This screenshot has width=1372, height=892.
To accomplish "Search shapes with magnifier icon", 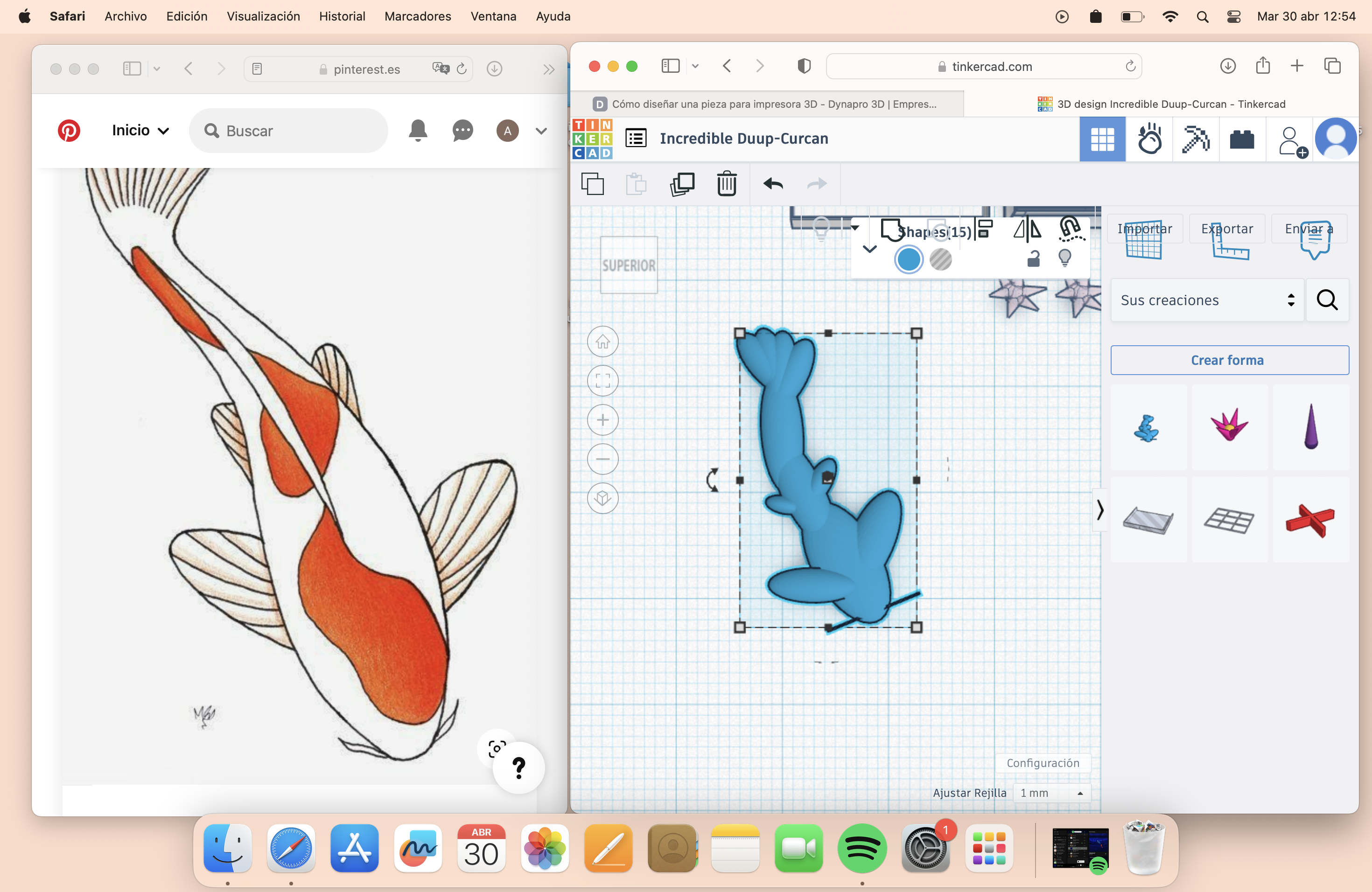I will click(x=1327, y=300).
